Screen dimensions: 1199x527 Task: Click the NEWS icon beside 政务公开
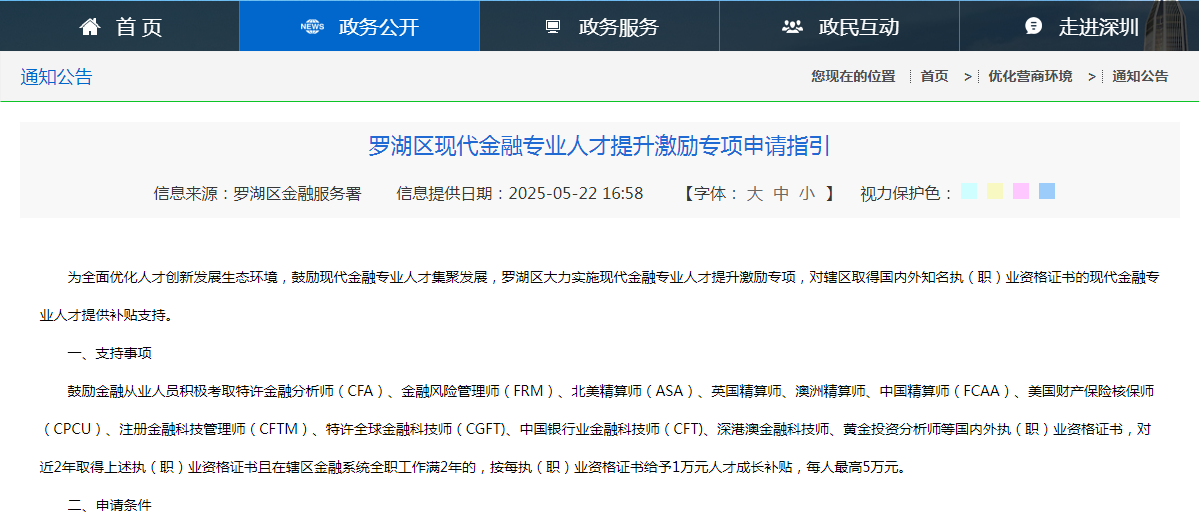coord(312,27)
